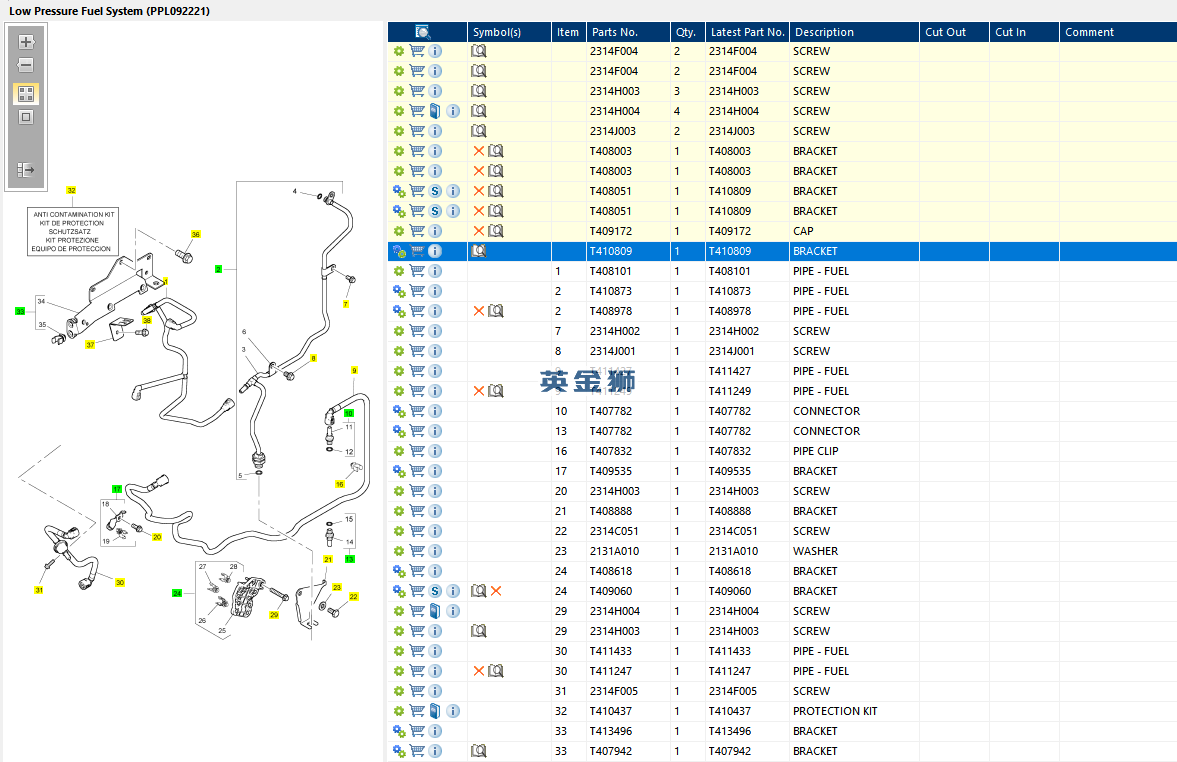Click the Cut In column header

coord(1024,32)
